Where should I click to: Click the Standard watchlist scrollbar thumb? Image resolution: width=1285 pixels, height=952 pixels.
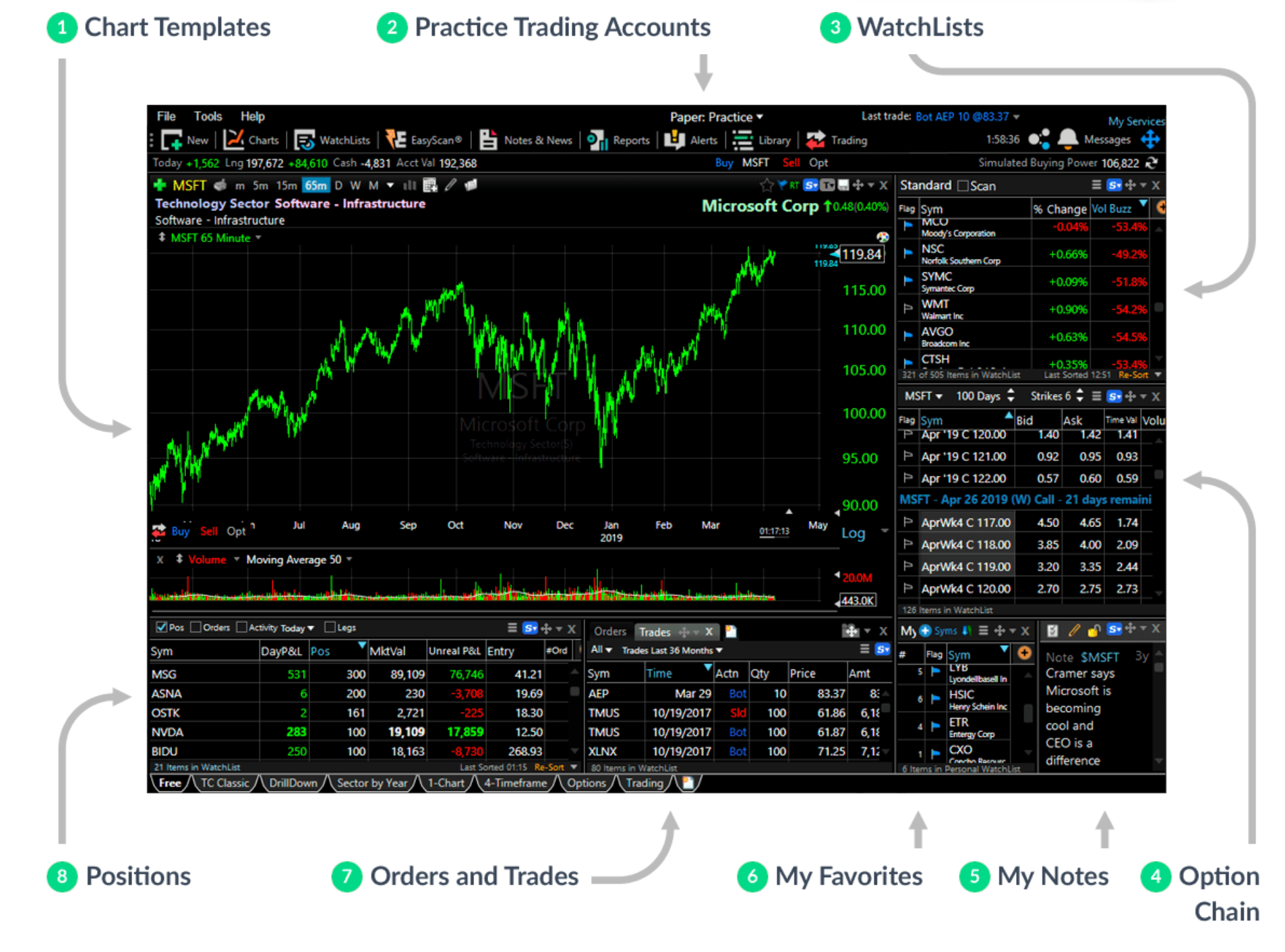coord(1159,307)
